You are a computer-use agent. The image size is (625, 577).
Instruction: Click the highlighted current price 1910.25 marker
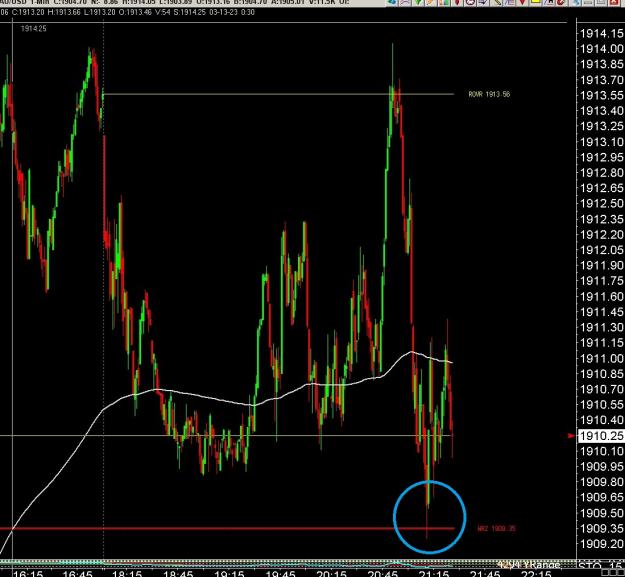[x=601, y=436]
